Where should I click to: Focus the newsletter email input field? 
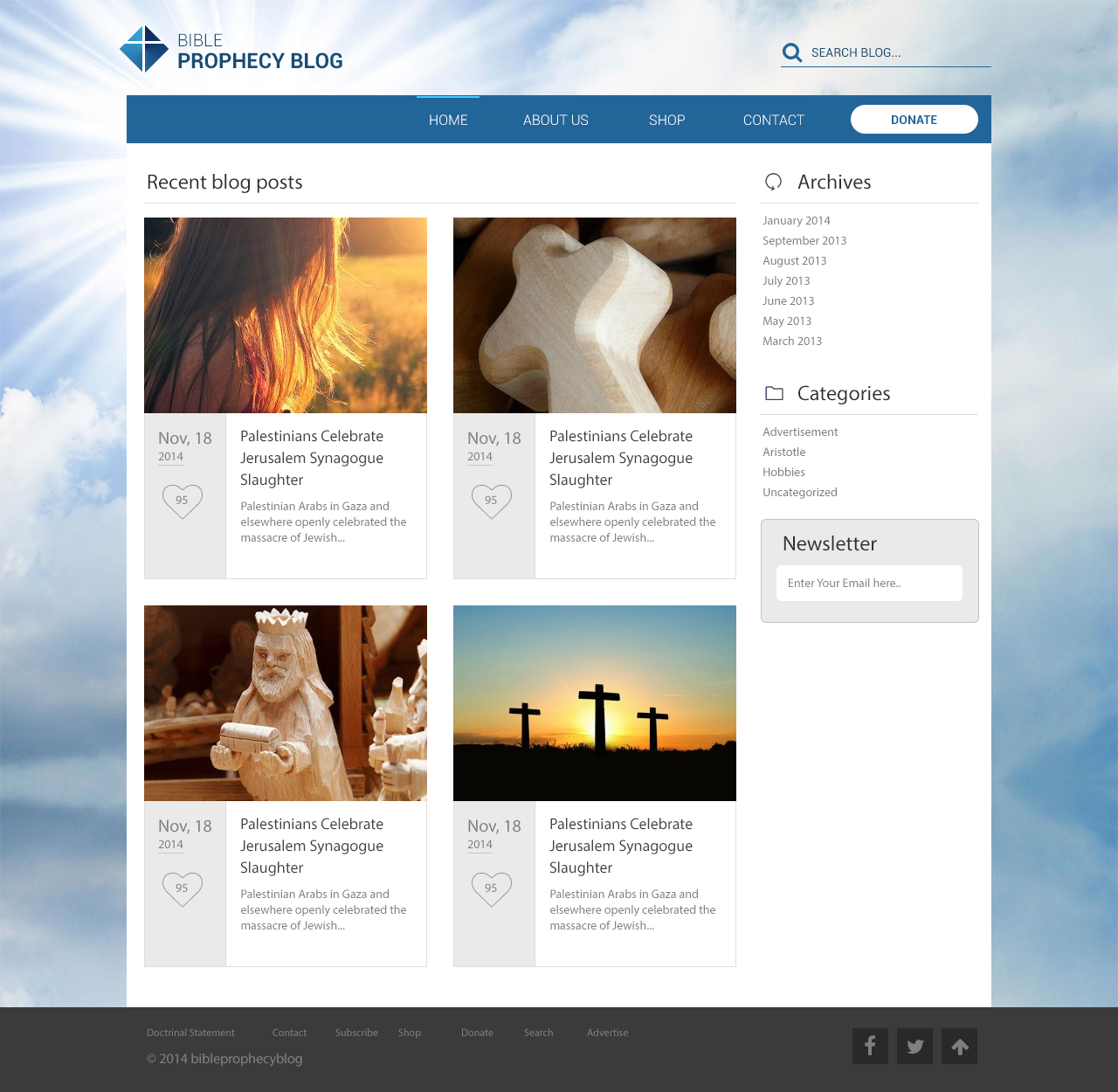pos(869,584)
